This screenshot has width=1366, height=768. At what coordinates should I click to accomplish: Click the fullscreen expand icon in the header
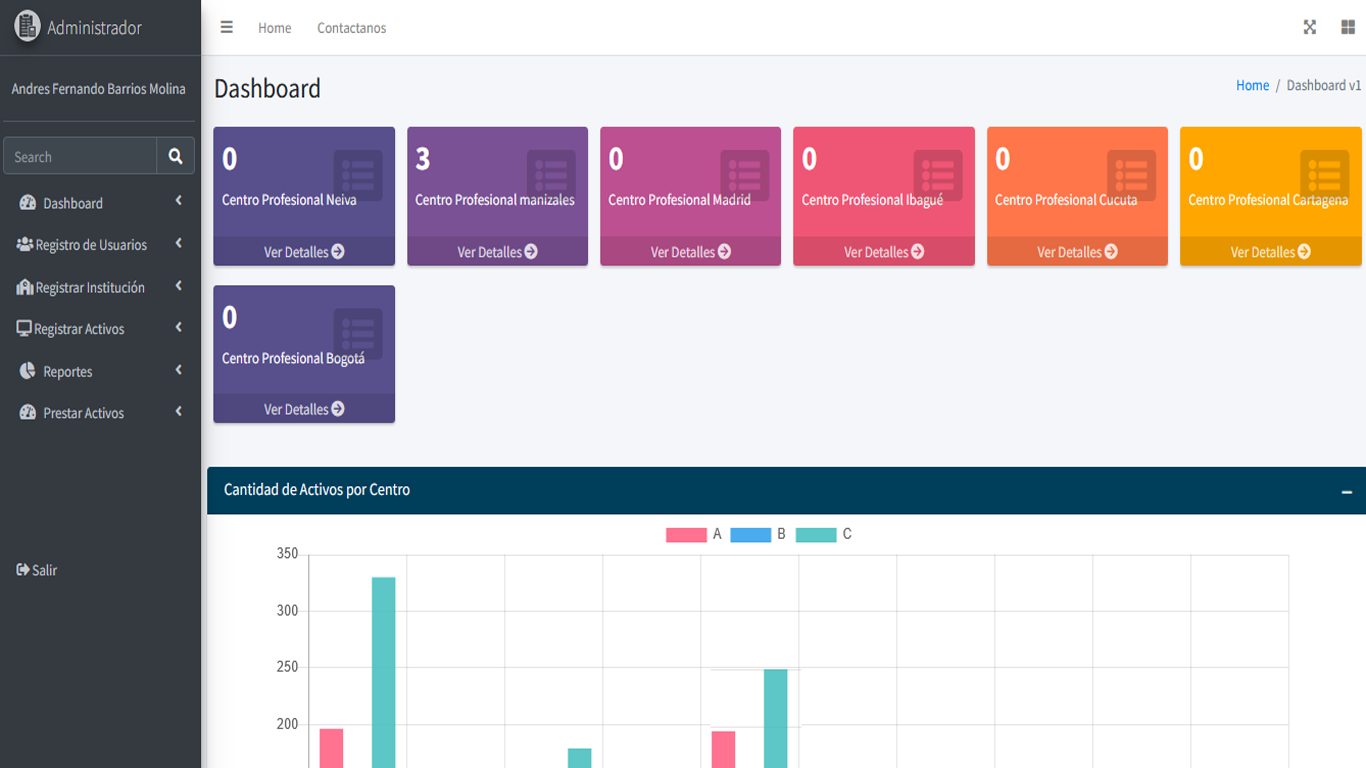(1310, 27)
